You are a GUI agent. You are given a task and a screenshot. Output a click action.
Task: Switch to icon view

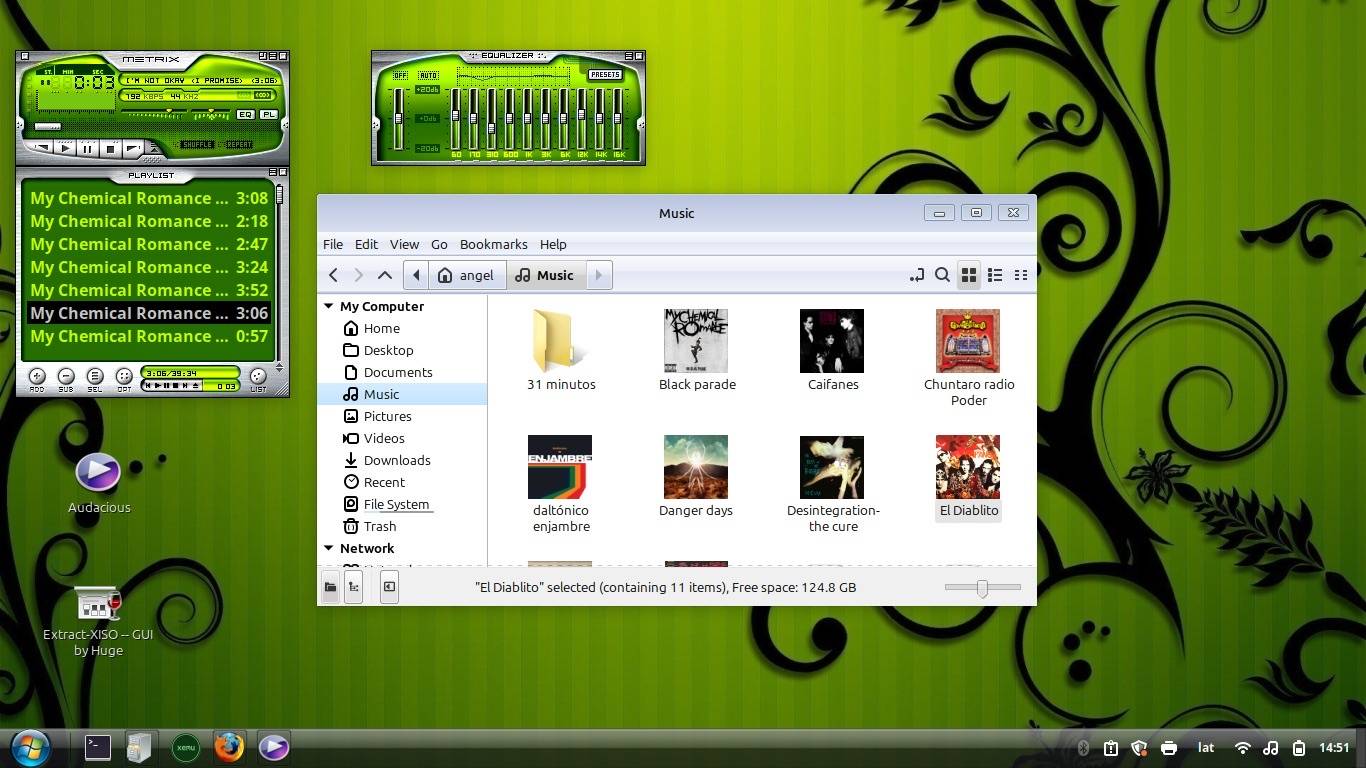(x=968, y=275)
